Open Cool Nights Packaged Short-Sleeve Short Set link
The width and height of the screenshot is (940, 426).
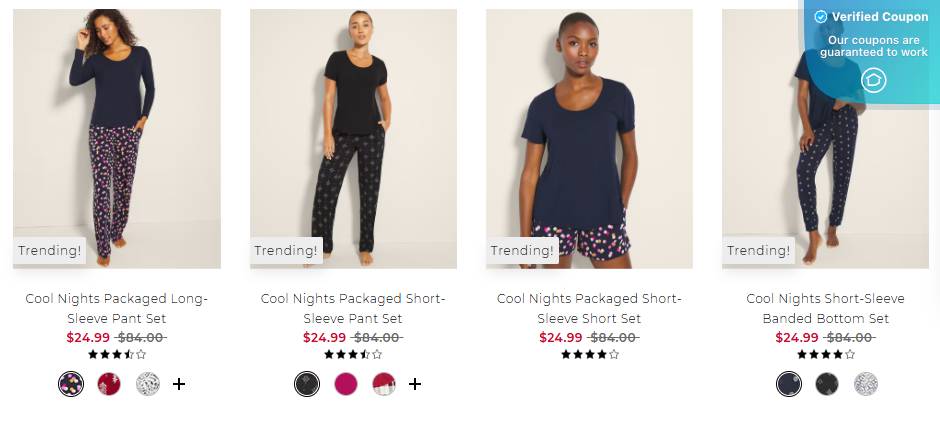point(589,308)
